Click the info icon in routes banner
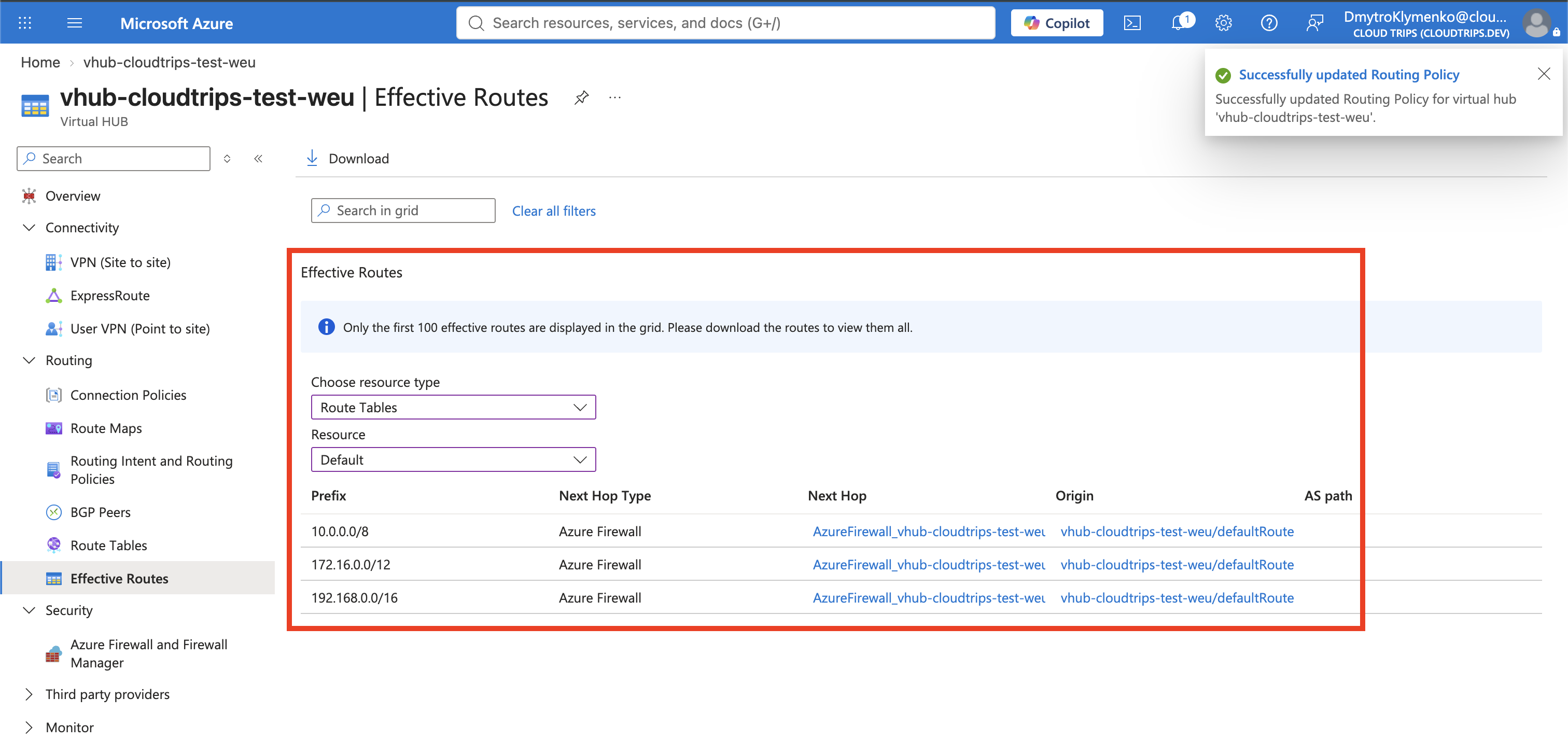1568x754 pixels. tap(326, 327)
